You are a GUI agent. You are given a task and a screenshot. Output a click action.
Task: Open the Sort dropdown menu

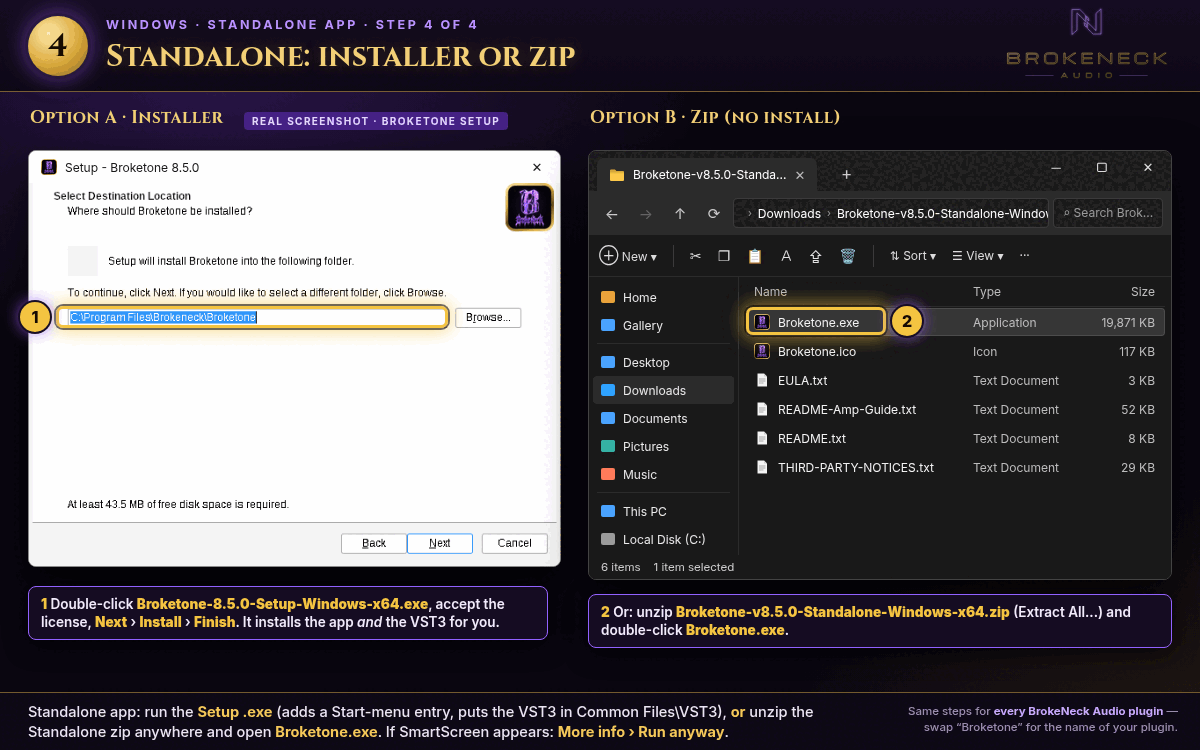coord(912,256)
